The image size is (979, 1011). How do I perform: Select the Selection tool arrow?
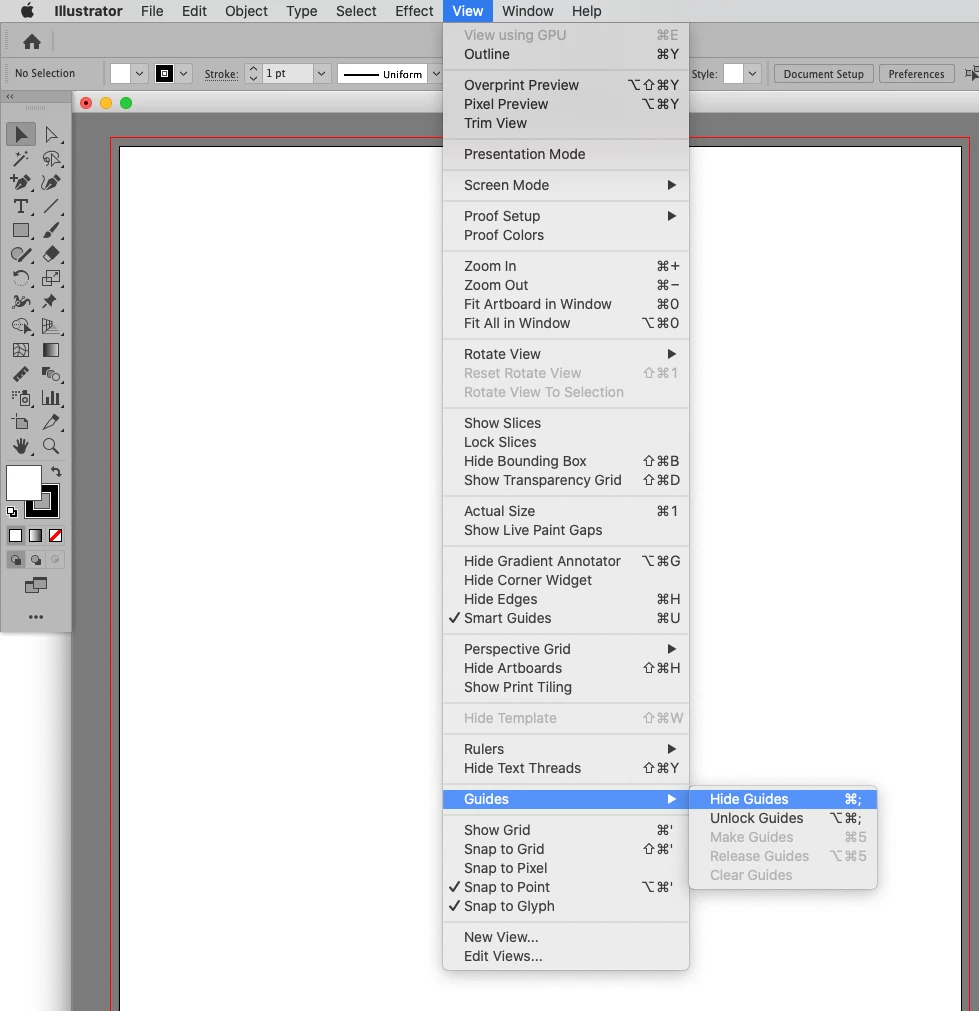pyautogui.click(x=21, y=134)
